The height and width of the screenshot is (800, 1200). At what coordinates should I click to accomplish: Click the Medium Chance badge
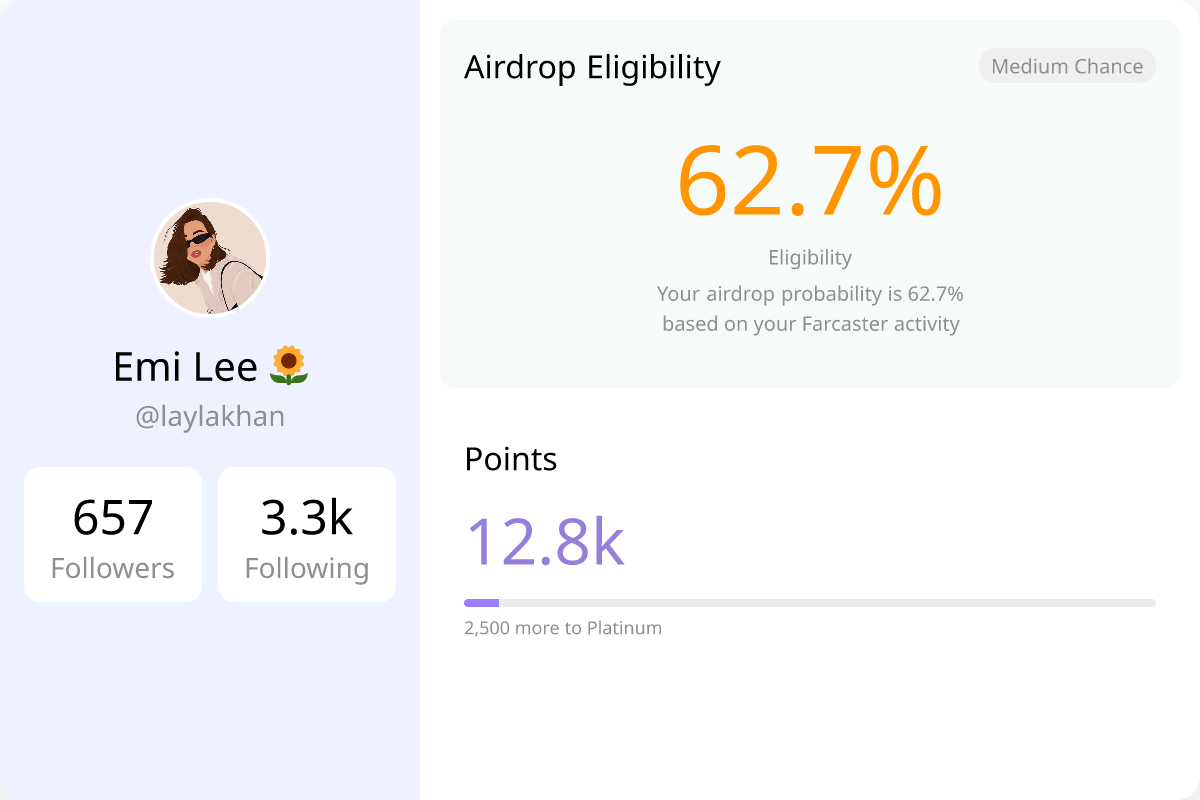1067,66
